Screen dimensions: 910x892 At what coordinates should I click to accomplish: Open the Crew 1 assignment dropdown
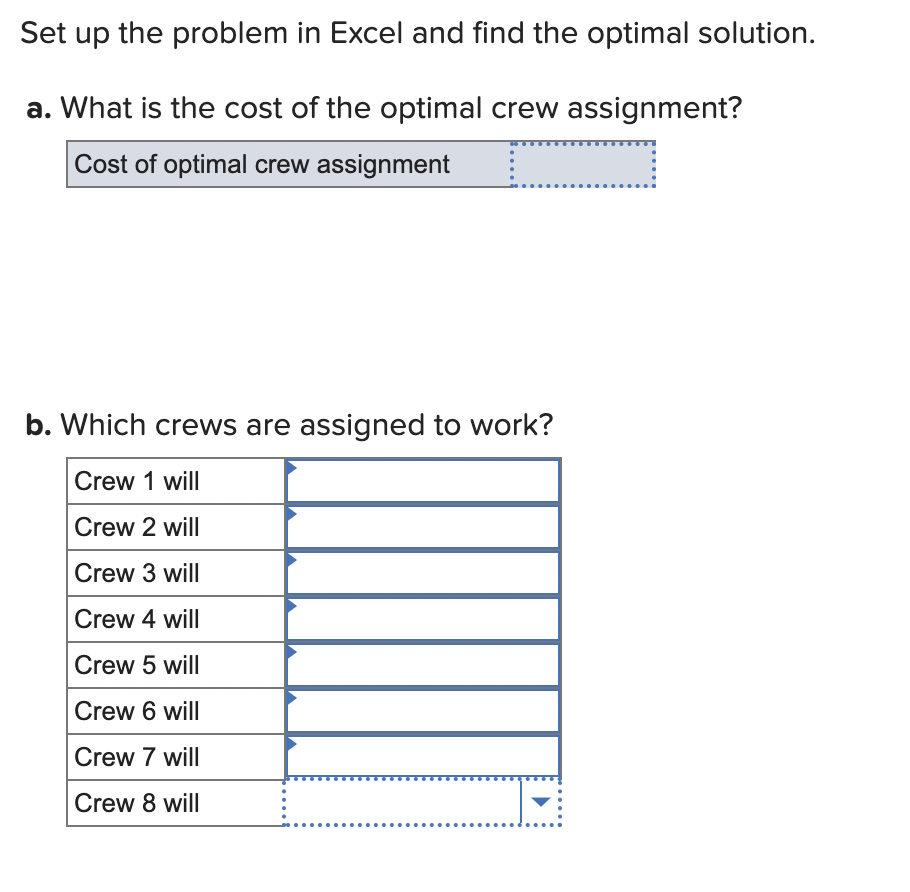coord(422,481)
